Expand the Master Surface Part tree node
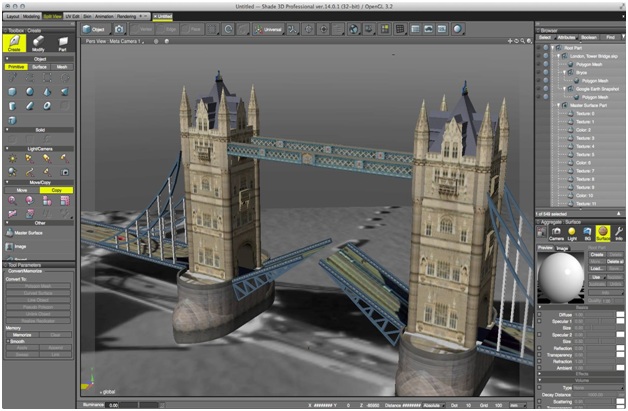The width and height of the screenshot is (628, 411). [558, 105]
